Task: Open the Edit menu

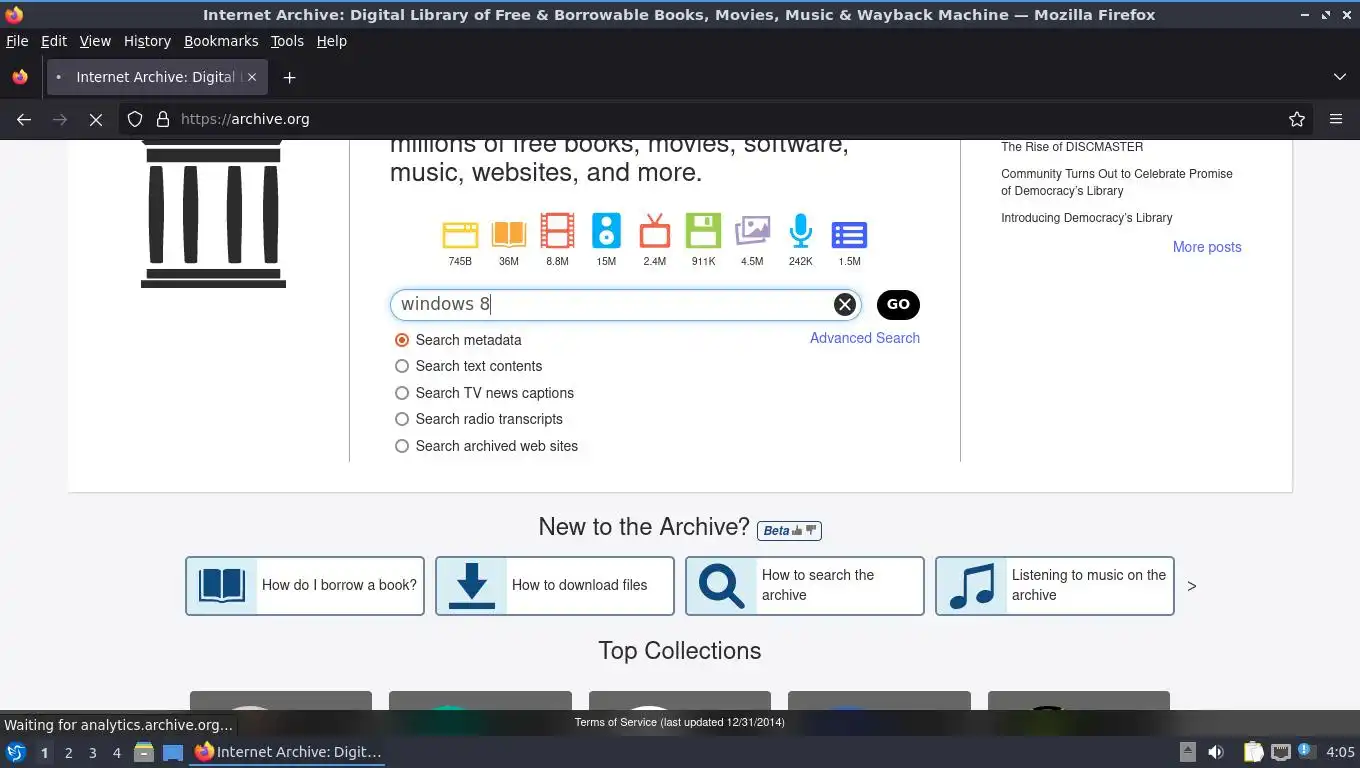Action: pyautogui.click(x=54, y=41)
